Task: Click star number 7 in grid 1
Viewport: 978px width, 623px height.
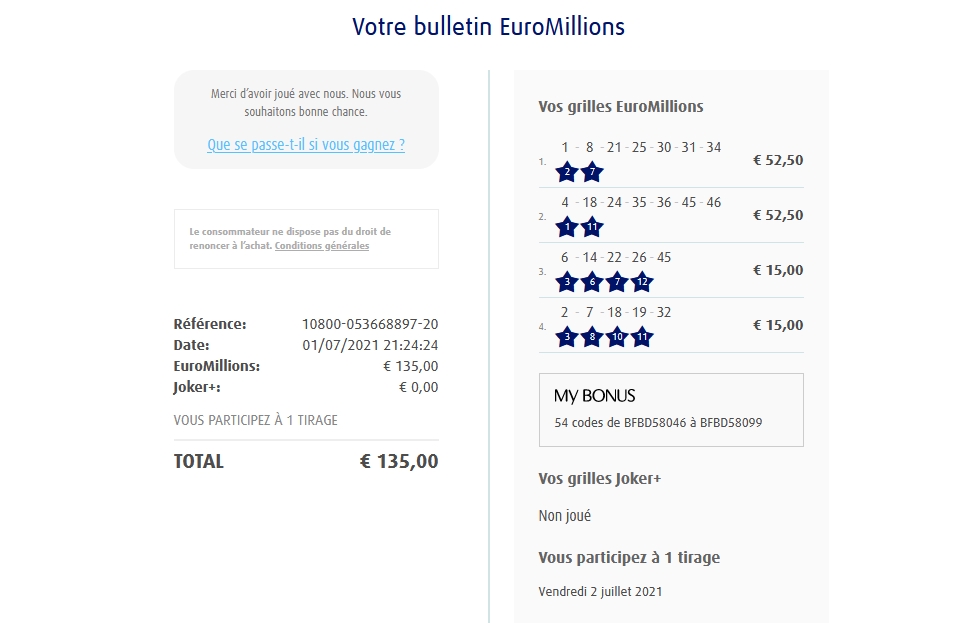Action: click(592, 172)
